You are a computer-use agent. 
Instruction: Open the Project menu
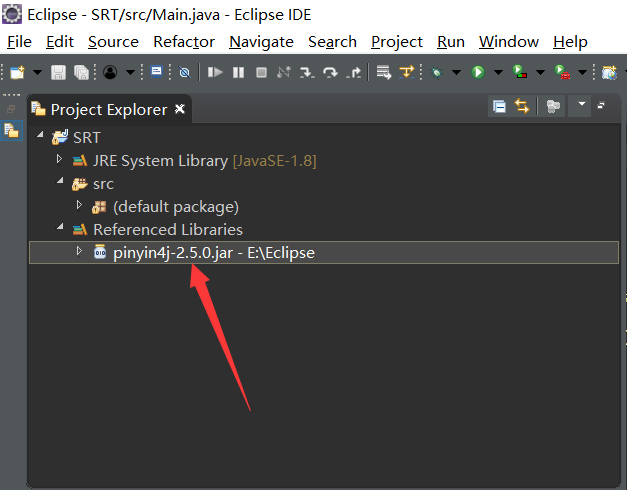(397, 42)
